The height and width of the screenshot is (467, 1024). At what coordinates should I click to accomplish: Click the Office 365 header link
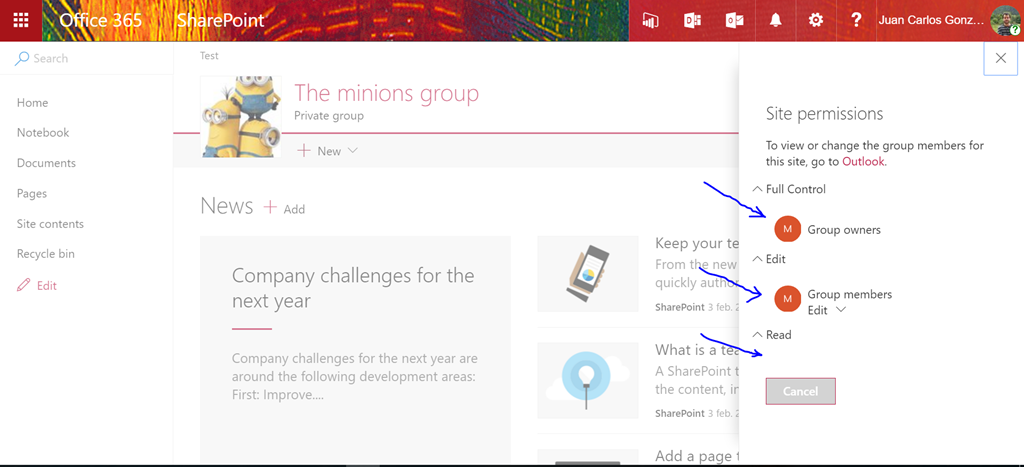pos(101,20)
